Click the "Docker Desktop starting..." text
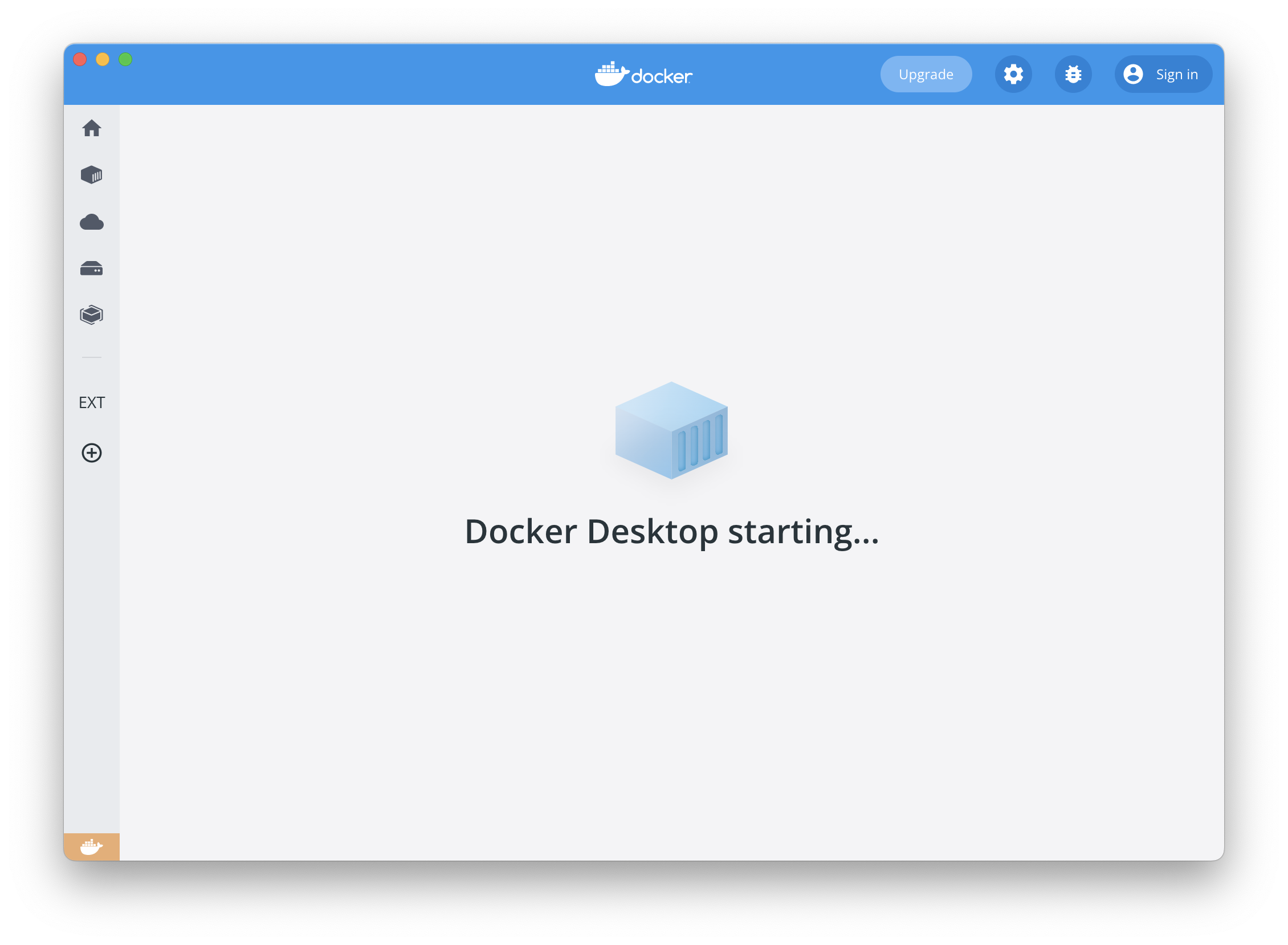 (x=671, y=531)
